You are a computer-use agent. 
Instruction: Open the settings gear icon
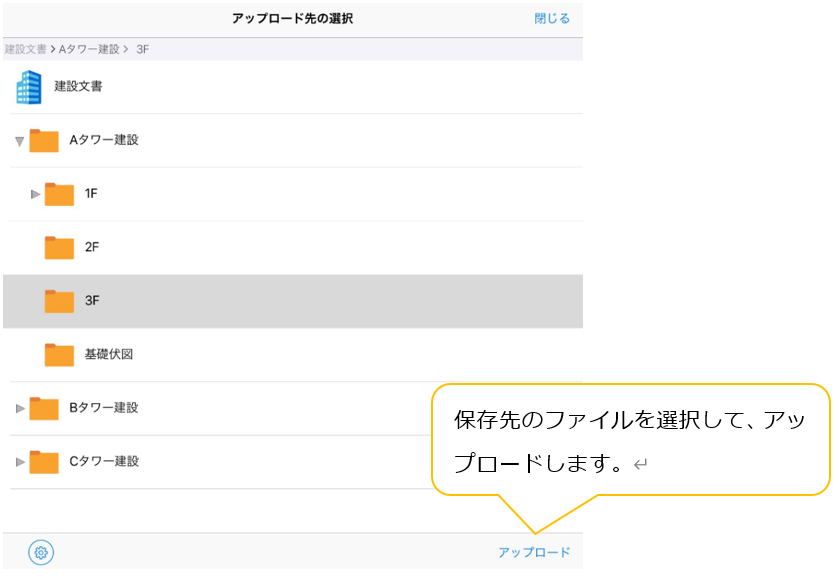(x=41, y=552)
